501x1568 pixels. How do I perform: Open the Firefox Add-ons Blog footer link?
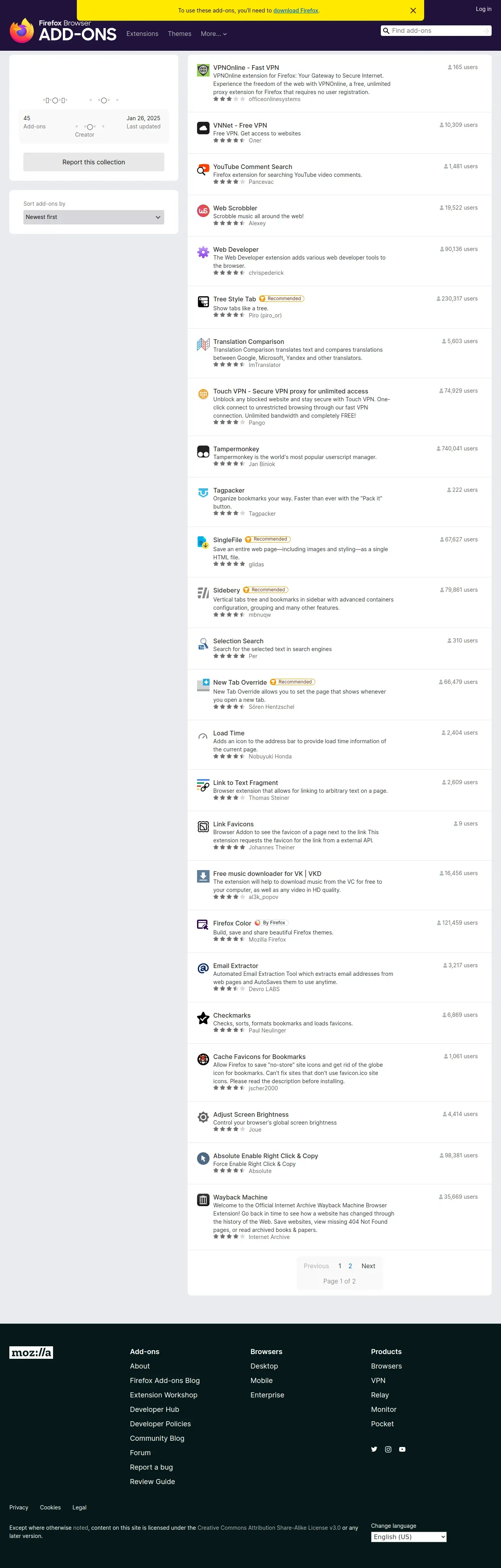coord(165,1381)
